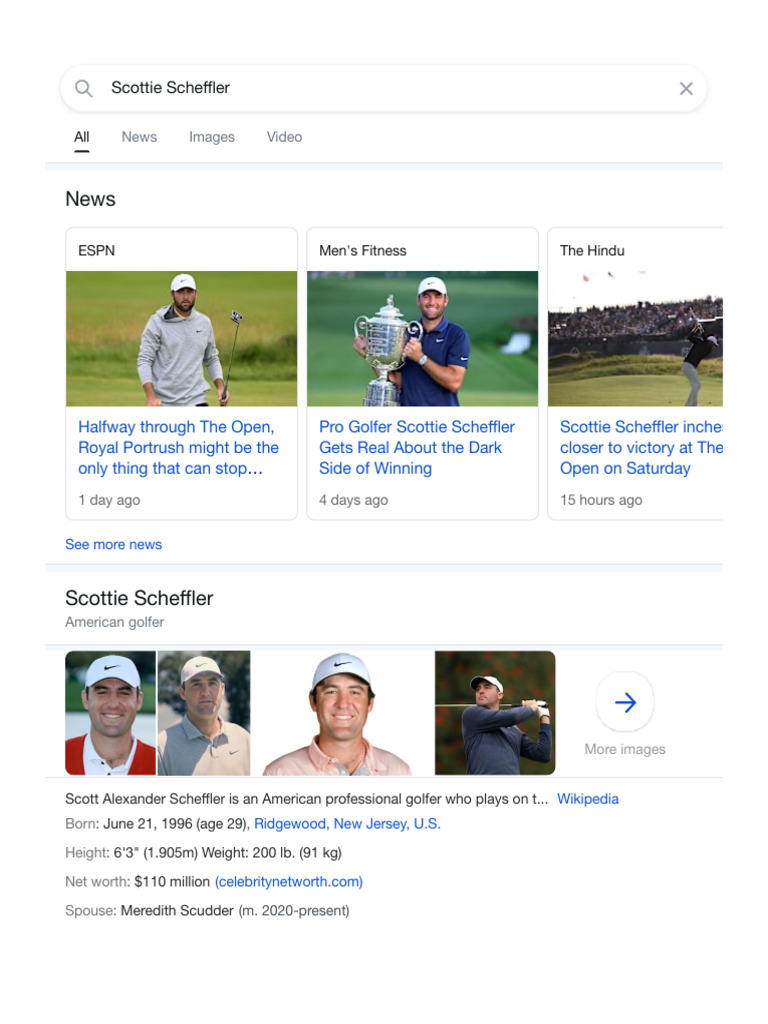This screenshot has height=1024, width=768.
Task: Click the More images arrow button
Action: coord(625,703)
